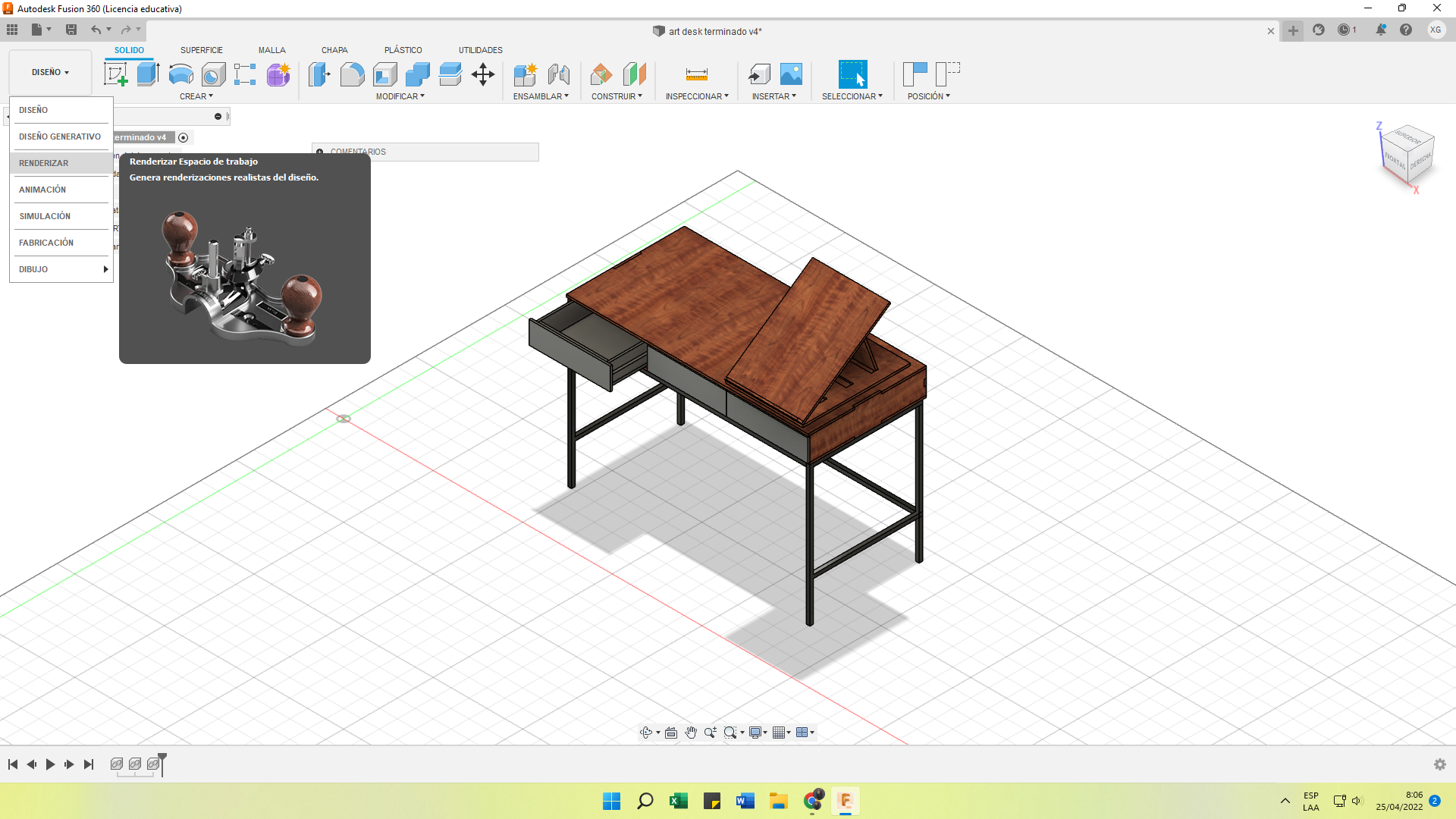Open the Display Settings dropdown arrow
The width and height of the screenshot is (1456, 819).
pyautogui.click(x=765, y=733)
